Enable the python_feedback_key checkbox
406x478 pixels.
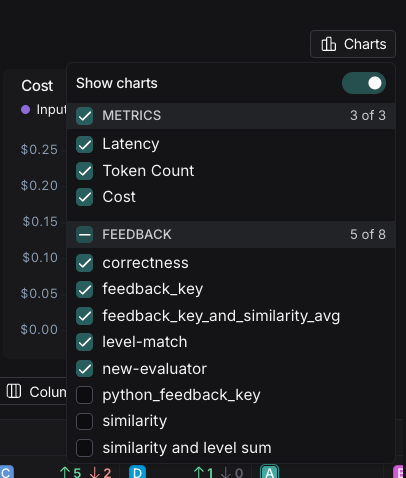tap(84, 395)
